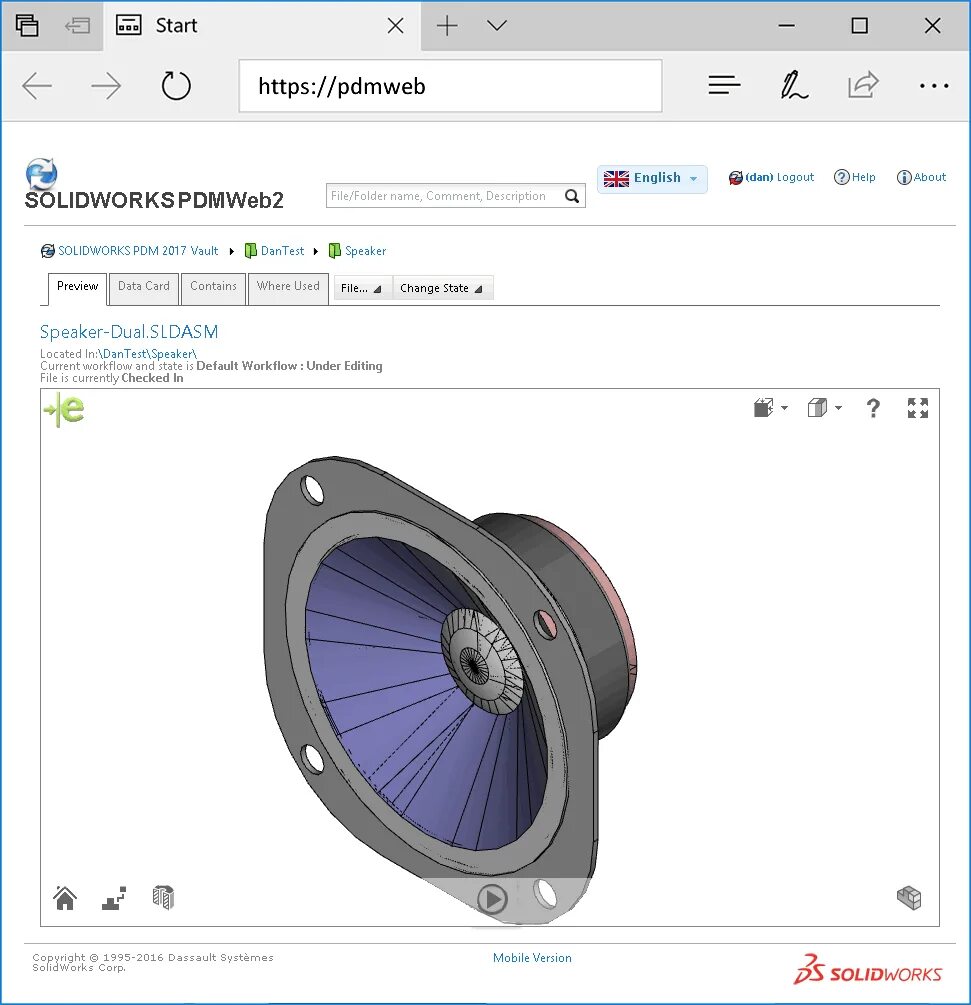The width and height of the screenshot is (971, 1005).
Task: Open a new browser tab
Action: [x=447, y=26]
